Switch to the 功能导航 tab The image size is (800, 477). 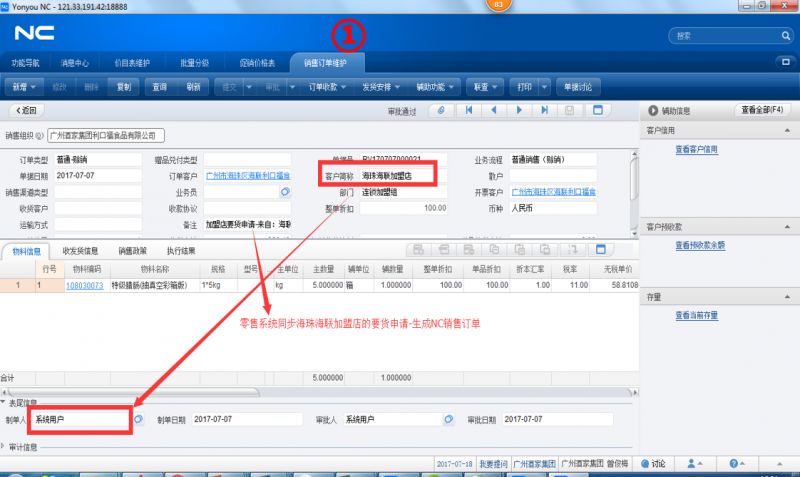26,63
